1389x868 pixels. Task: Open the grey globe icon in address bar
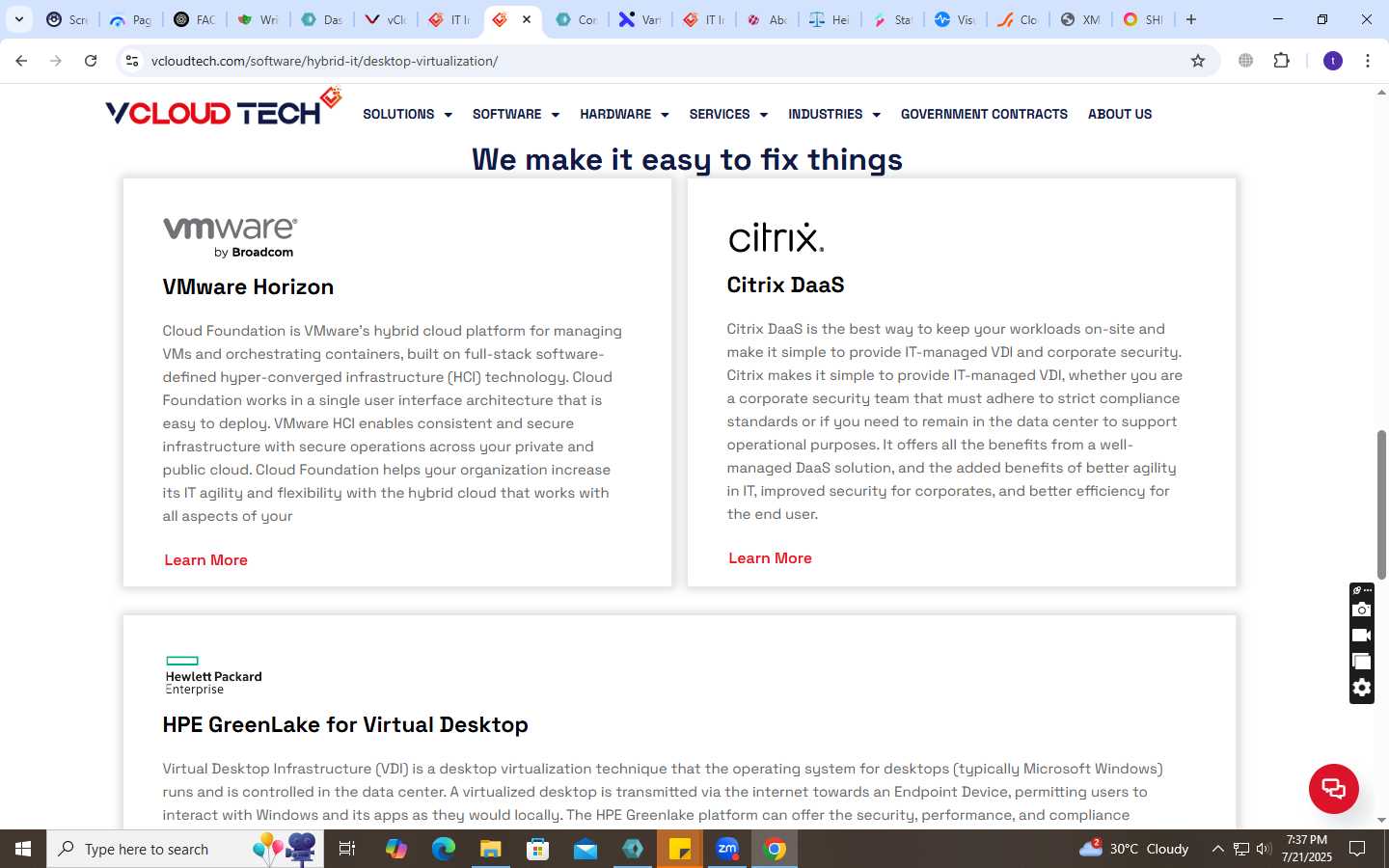pos(1246,61)
